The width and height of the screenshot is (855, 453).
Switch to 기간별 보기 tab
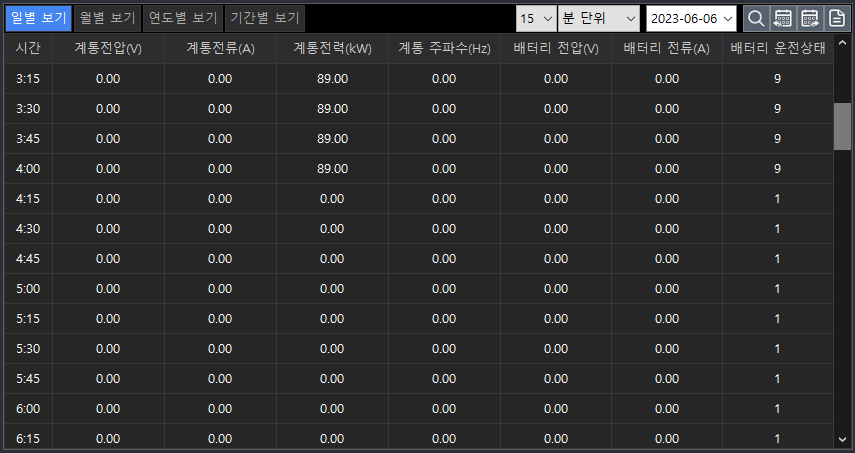pyautogui.click(x=264, y=19)
